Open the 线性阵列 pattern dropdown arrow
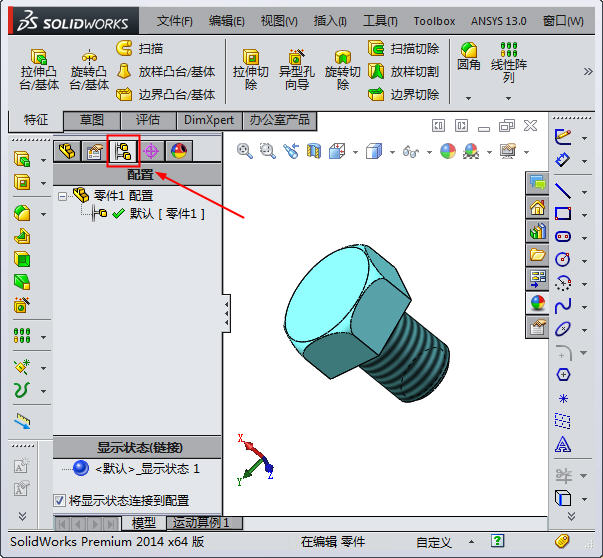603x558 pixels. pyautogui.click(x=508, y=98)
